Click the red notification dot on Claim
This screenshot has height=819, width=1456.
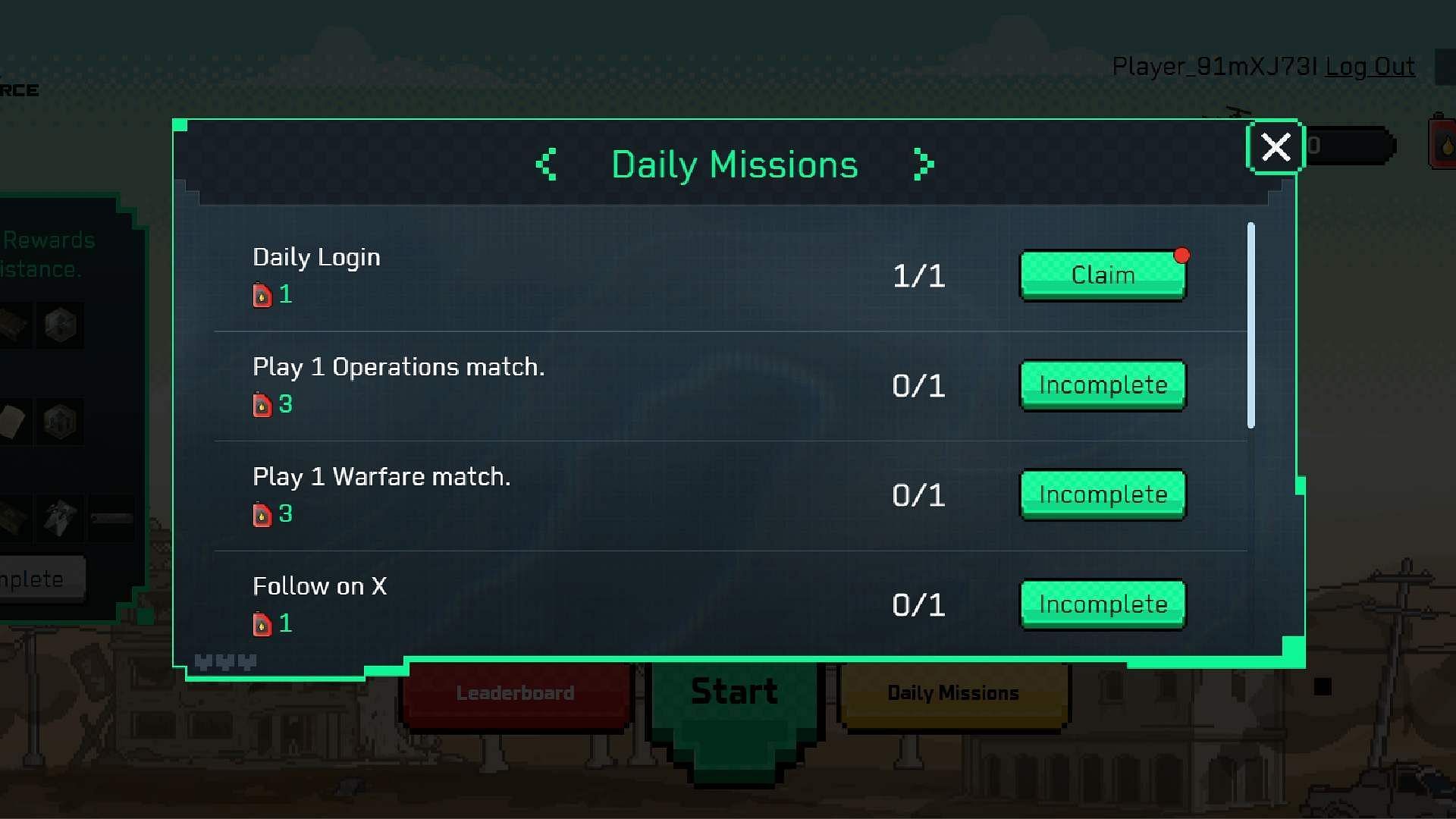[x=1183, y=256]
